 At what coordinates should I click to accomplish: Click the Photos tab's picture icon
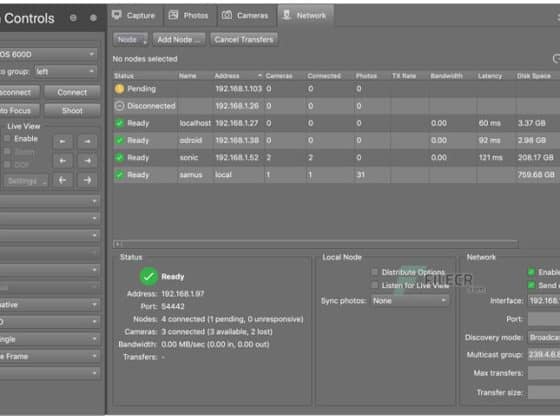[173, 15]
